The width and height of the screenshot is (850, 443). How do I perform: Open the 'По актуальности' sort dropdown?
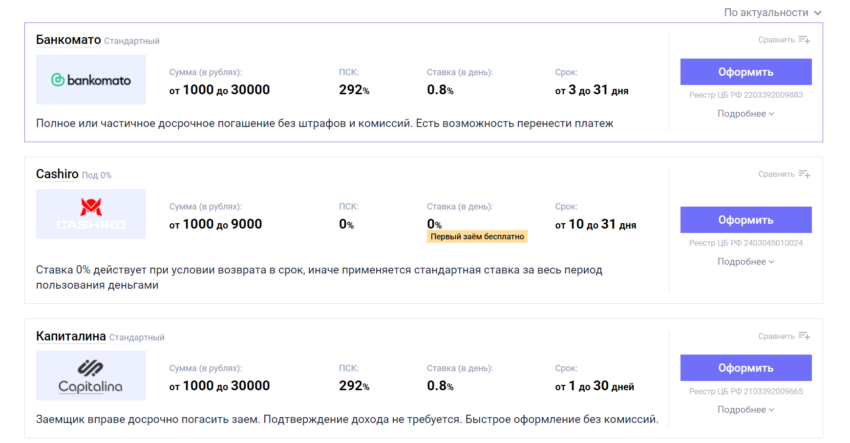point(772,12)
